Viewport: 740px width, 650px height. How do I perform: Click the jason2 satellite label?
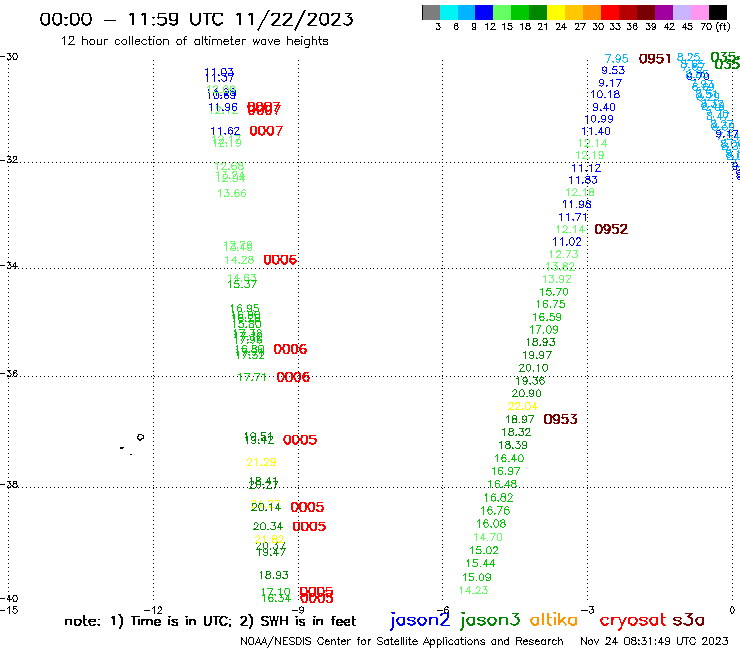(x=420, y=620)
